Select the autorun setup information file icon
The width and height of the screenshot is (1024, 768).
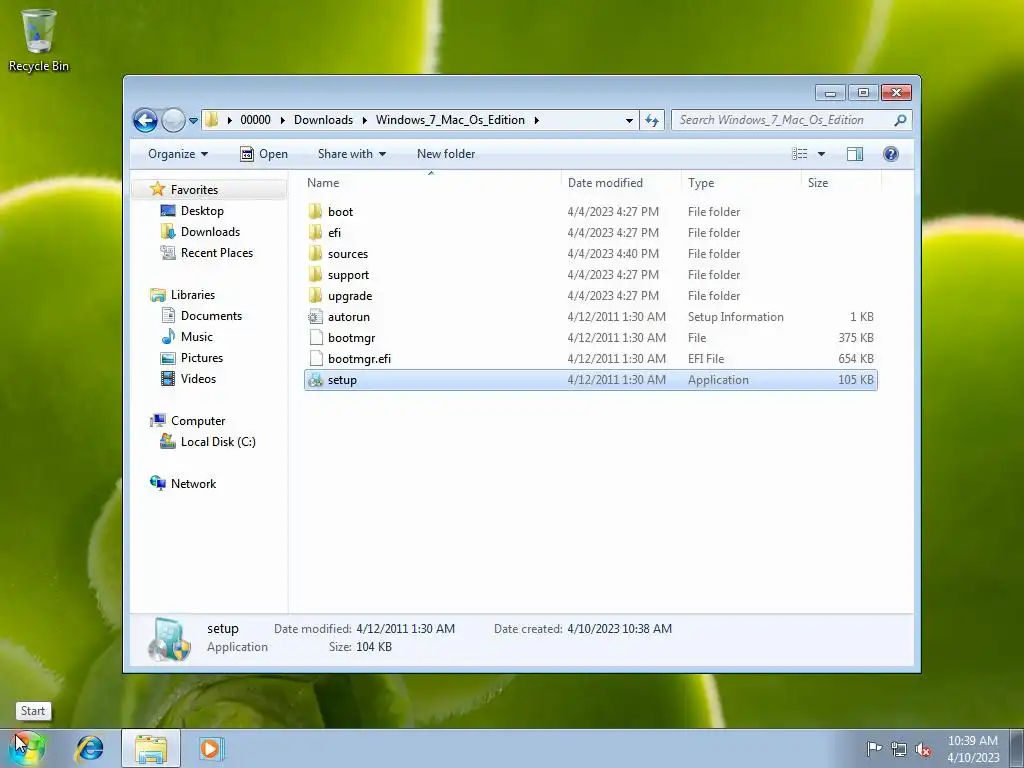point(315,317)
